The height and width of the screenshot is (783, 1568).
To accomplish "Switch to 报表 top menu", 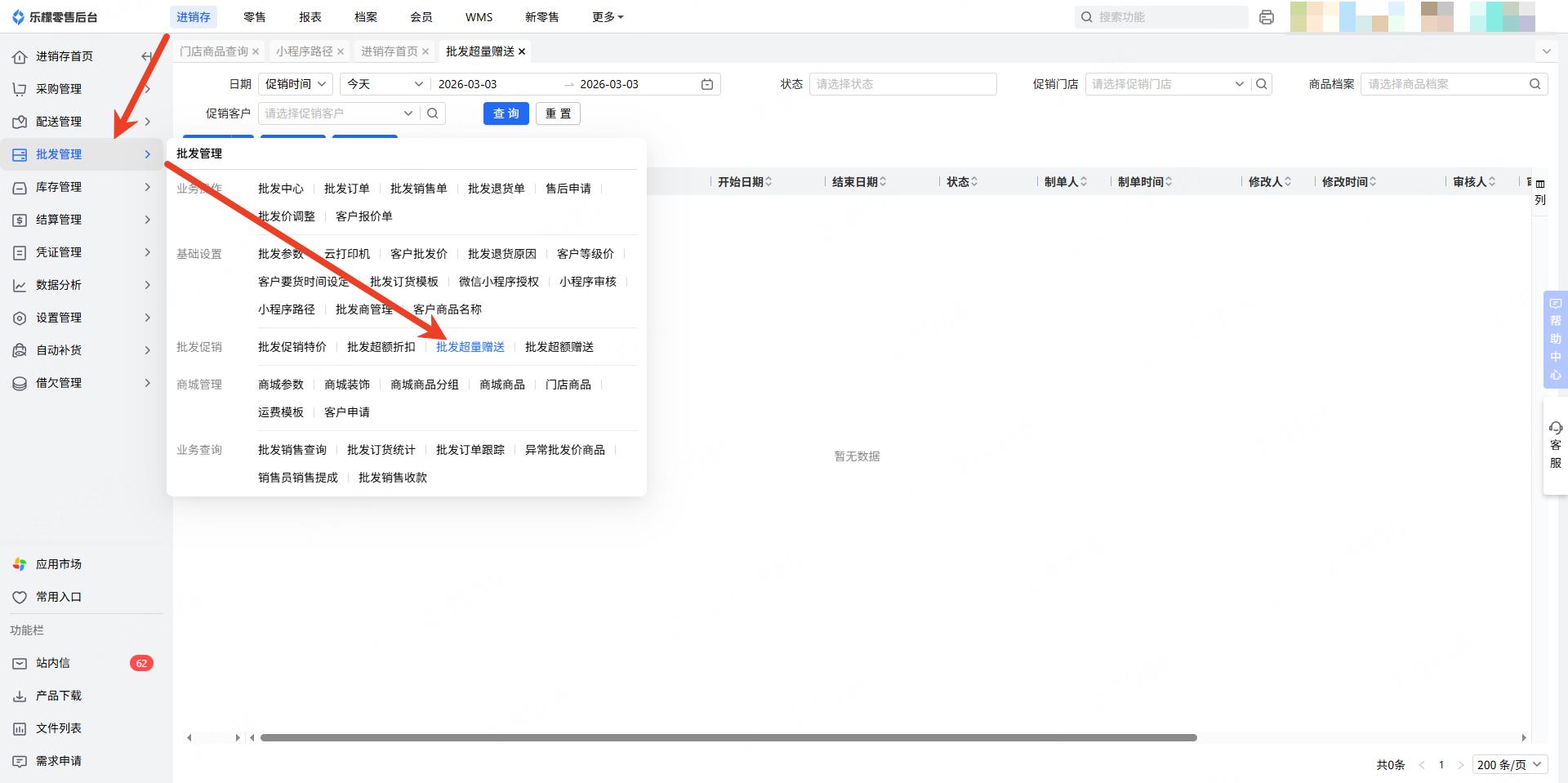I will point(310,17).
